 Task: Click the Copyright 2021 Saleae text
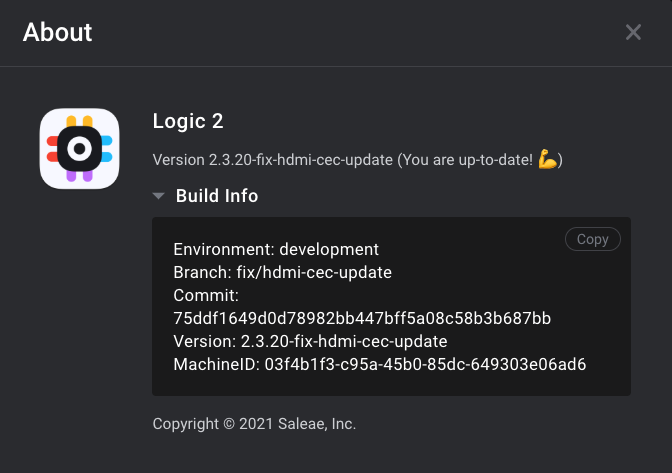(254, 424)
